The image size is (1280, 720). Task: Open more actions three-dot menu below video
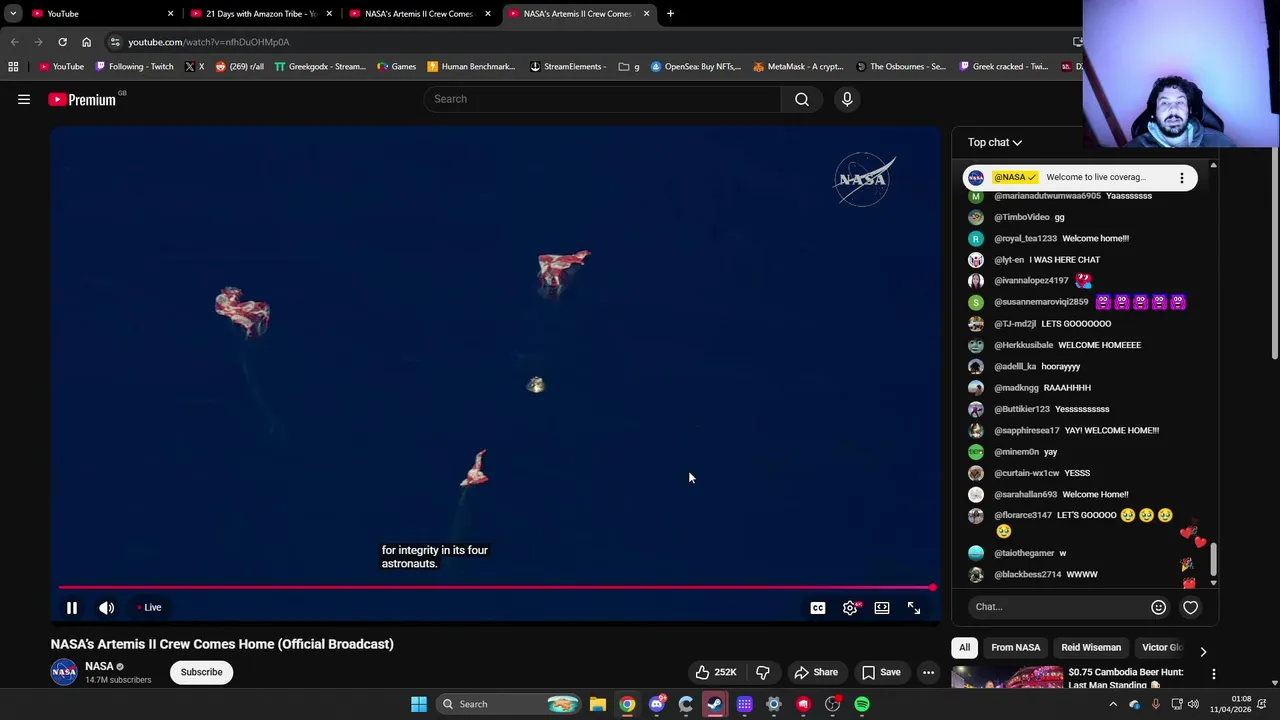coord(928,672)
